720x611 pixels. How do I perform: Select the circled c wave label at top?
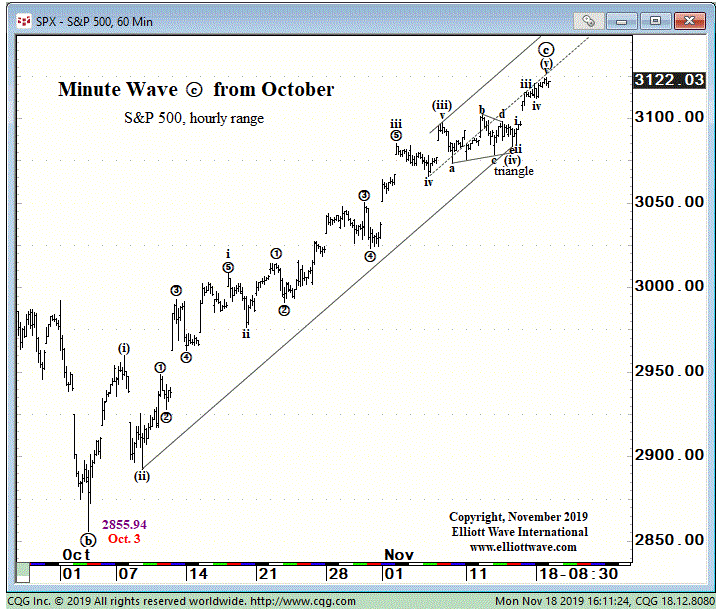tap(546, 49)
